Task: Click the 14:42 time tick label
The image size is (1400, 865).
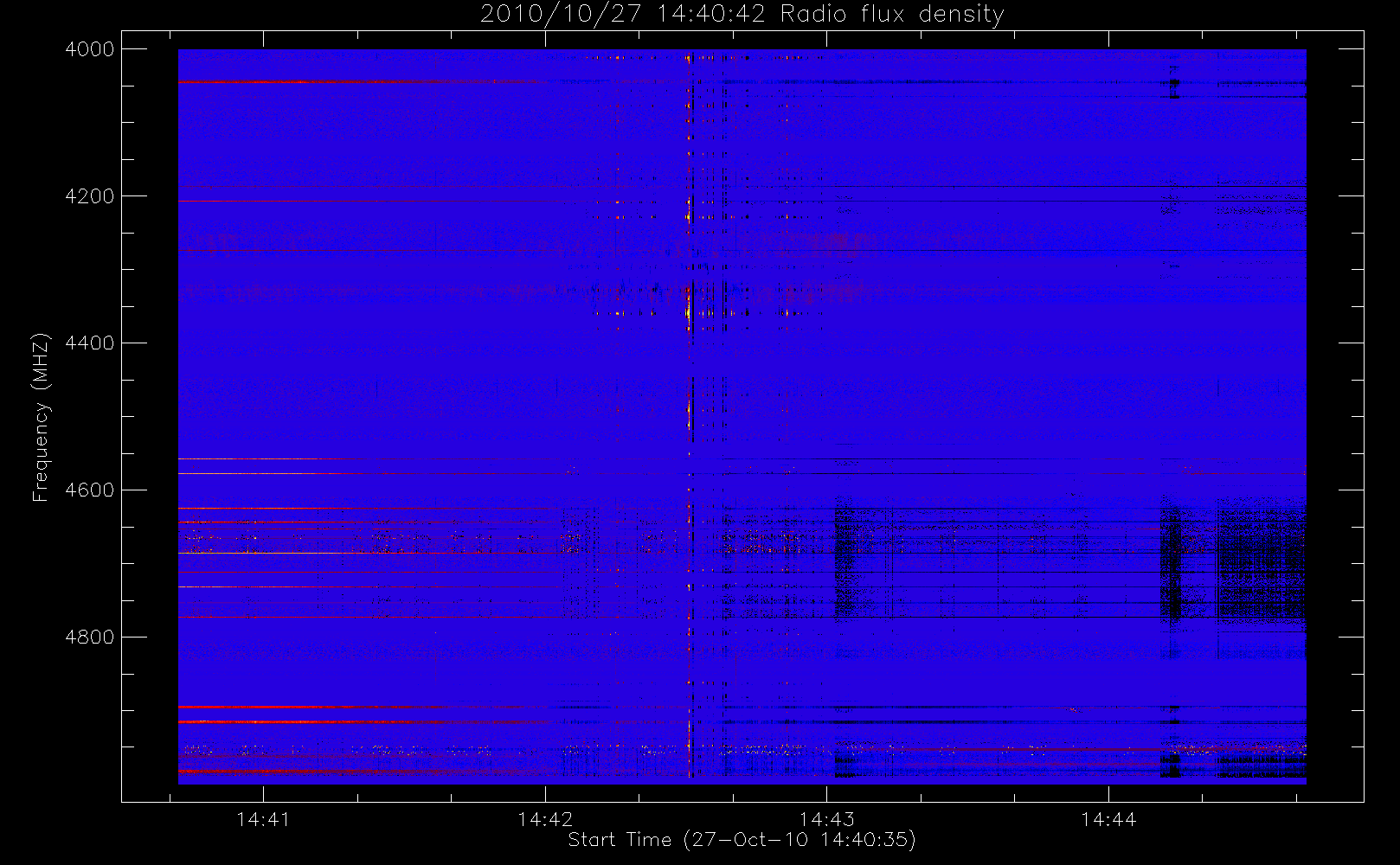Action: pos(545,819)
